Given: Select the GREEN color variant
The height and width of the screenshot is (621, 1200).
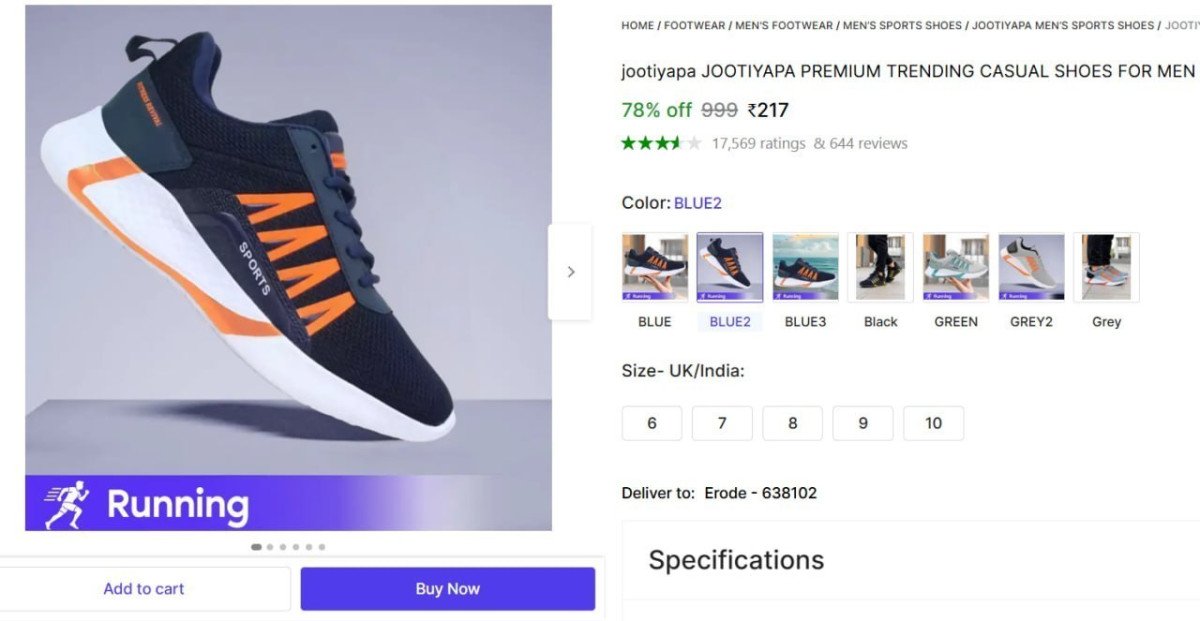Looking at the screenshot, I should point(955,266).
